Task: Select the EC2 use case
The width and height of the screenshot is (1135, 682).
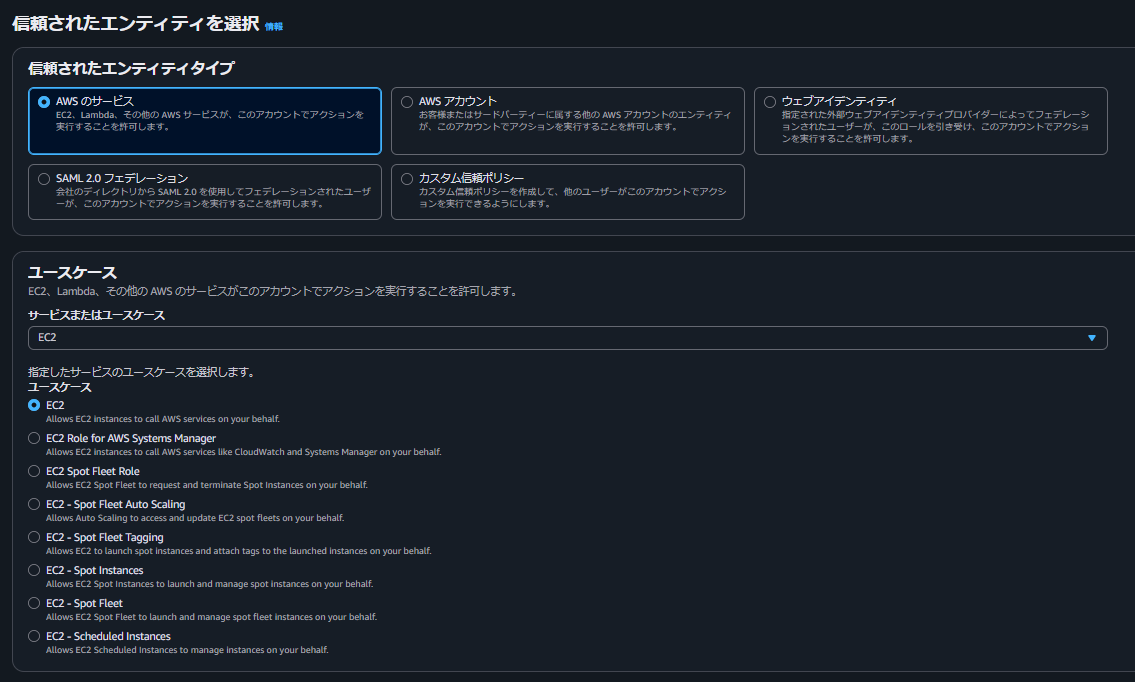Action: pyautogui.click(x=33, y=404)
